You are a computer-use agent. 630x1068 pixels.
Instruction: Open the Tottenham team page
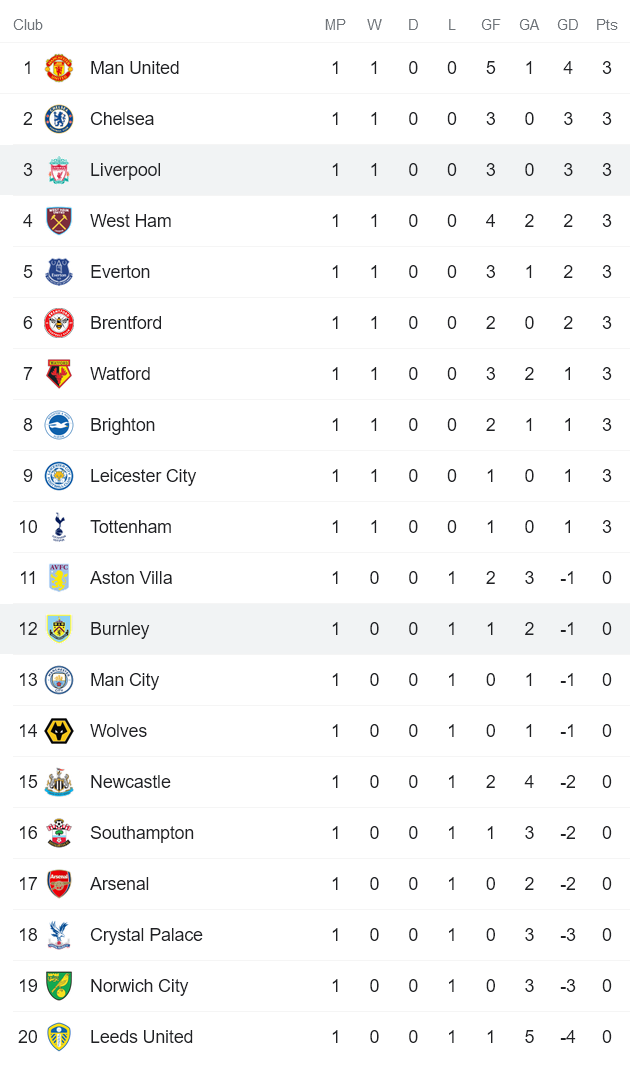[131, 527]
